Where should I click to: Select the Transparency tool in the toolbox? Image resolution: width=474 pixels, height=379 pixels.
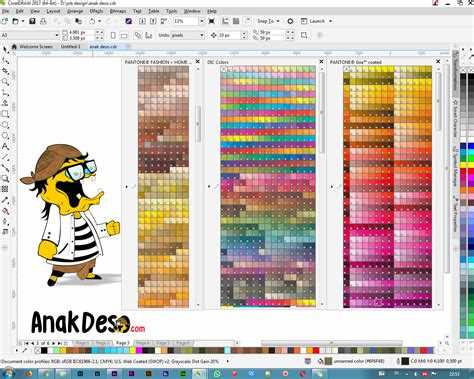click(5, 189)
